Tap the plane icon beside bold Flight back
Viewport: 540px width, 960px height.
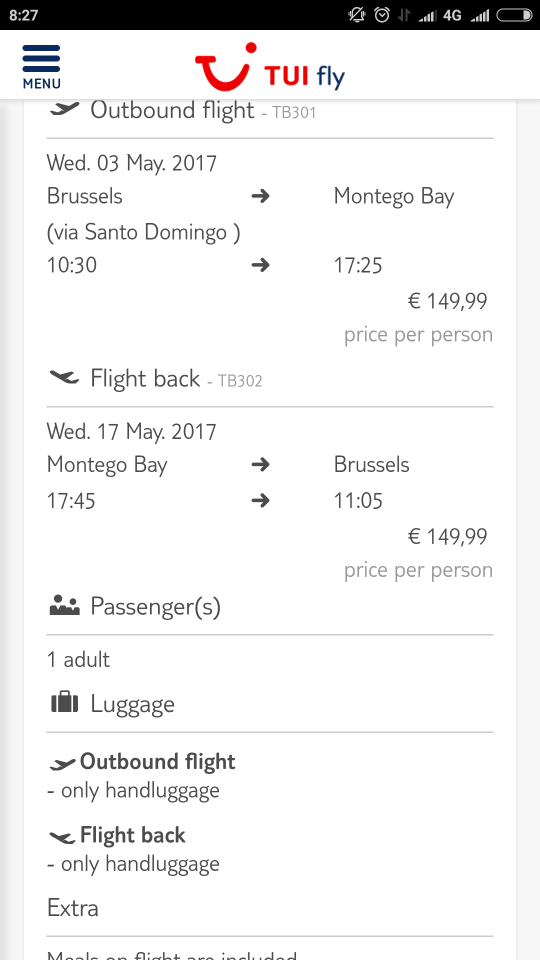tap(62, 836)
